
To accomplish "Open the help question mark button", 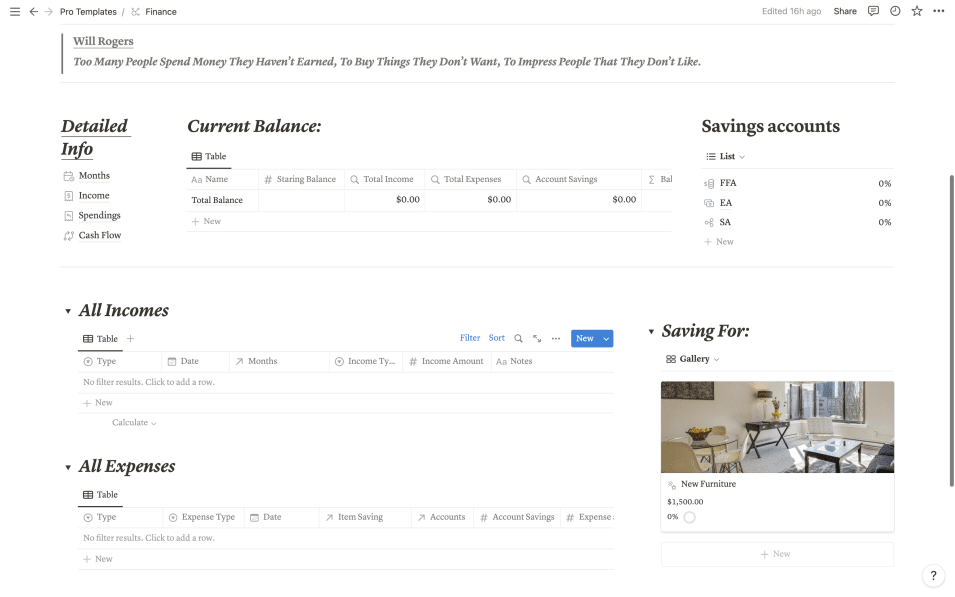I will (x=933, y=575).
